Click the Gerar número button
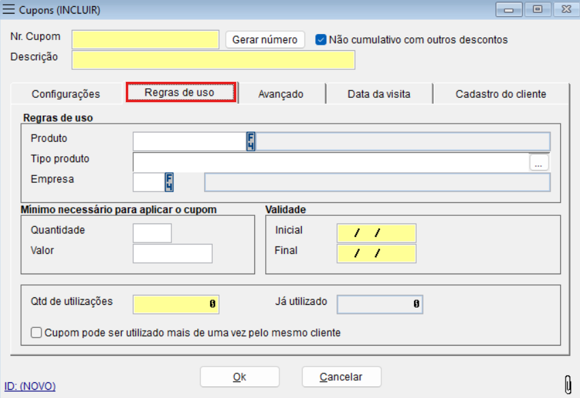The height and width of the screenshot is (398, 580). coord(265,40)
